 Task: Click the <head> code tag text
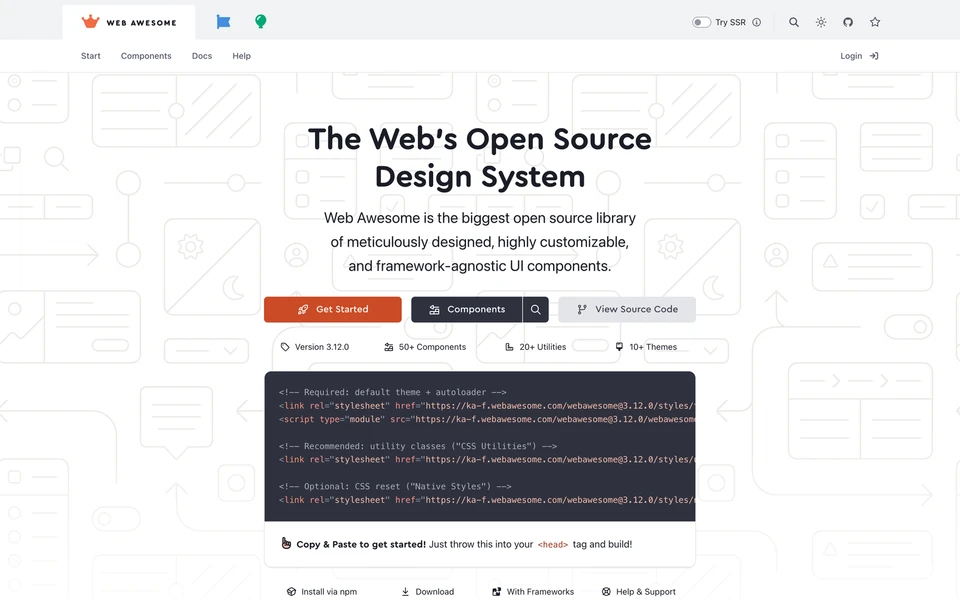[552, 544]
